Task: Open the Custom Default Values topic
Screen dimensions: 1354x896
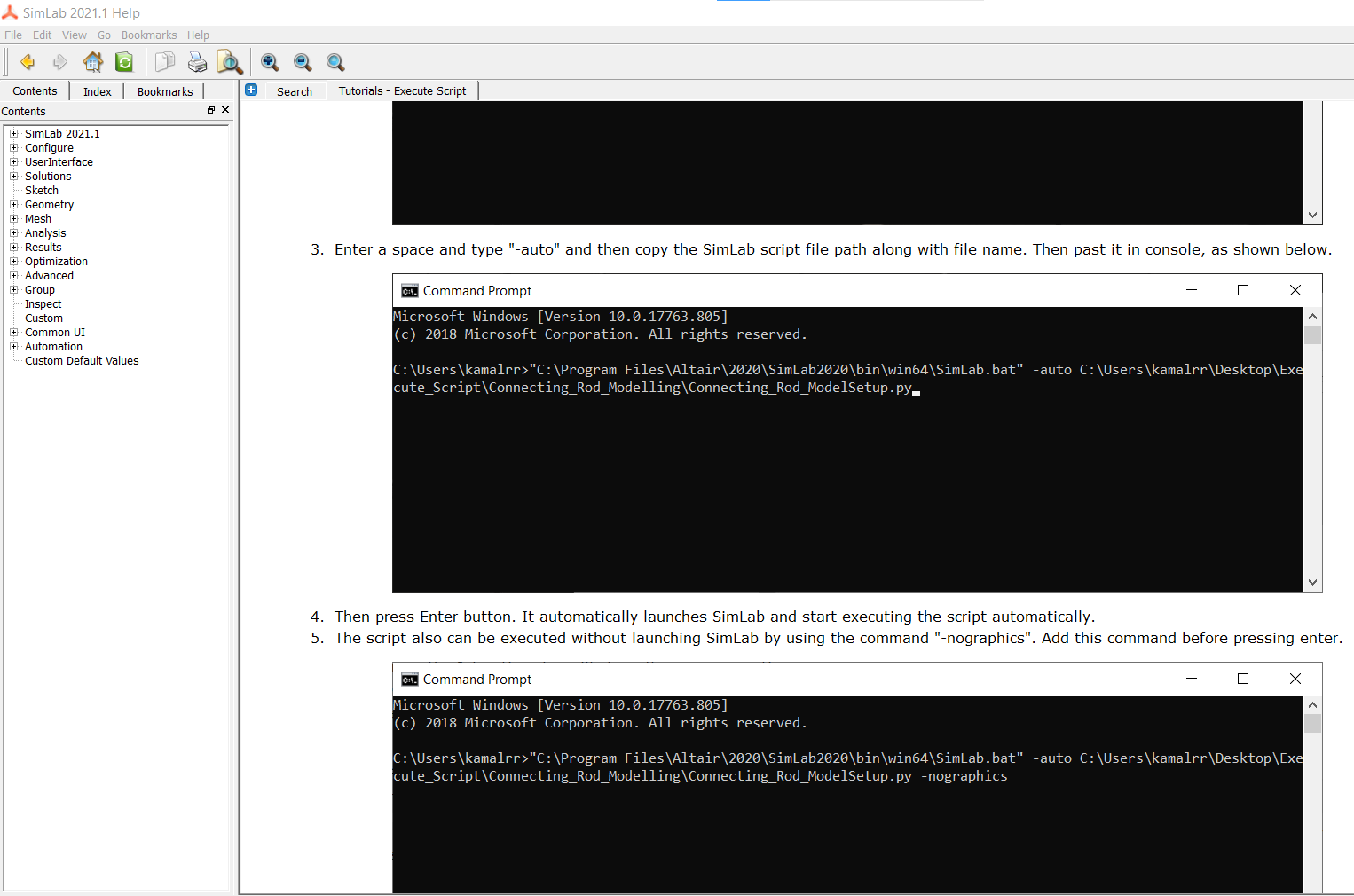Action: (x=82, y=361)
